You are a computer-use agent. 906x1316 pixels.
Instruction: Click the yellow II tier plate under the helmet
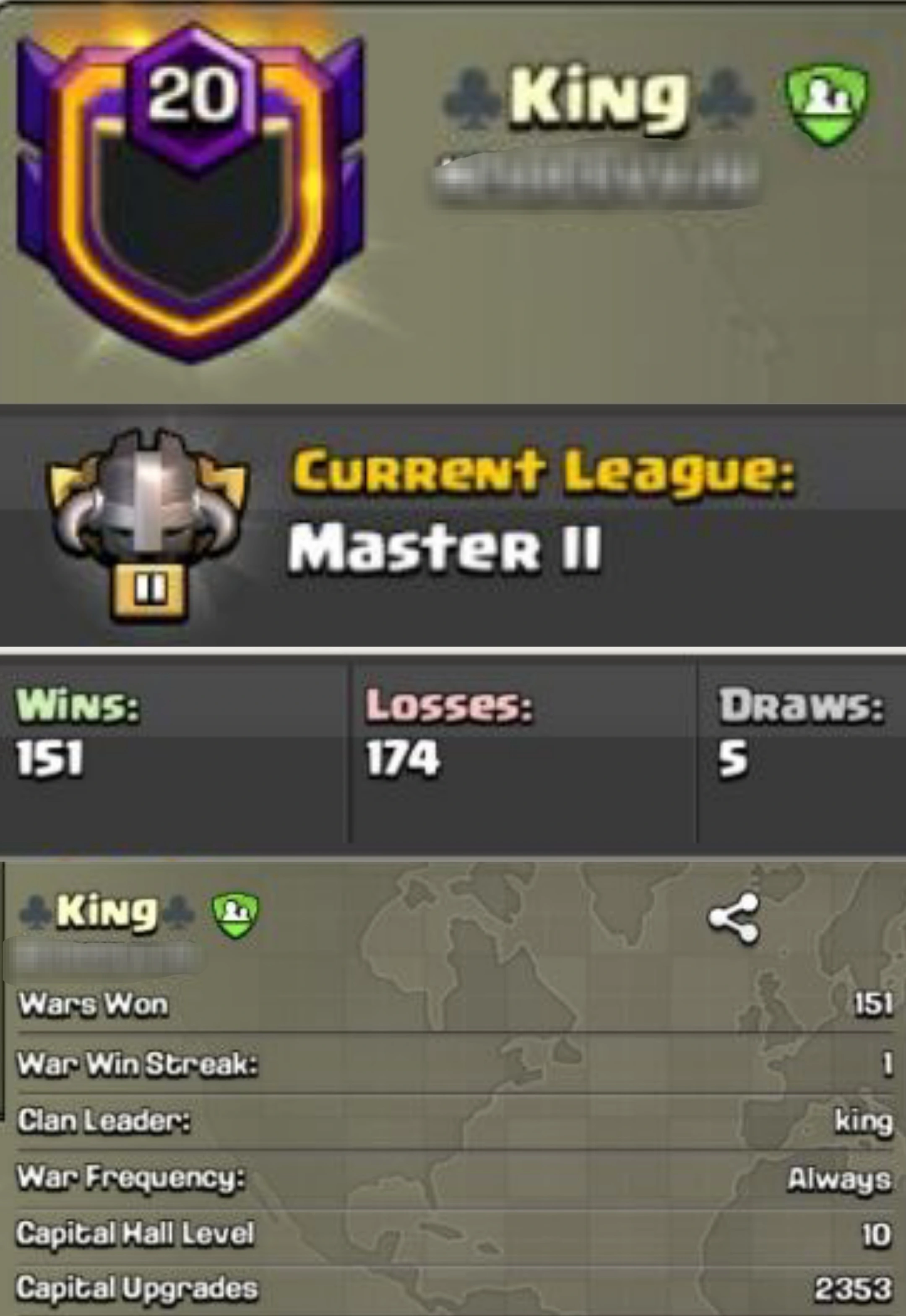click(148, 591)
